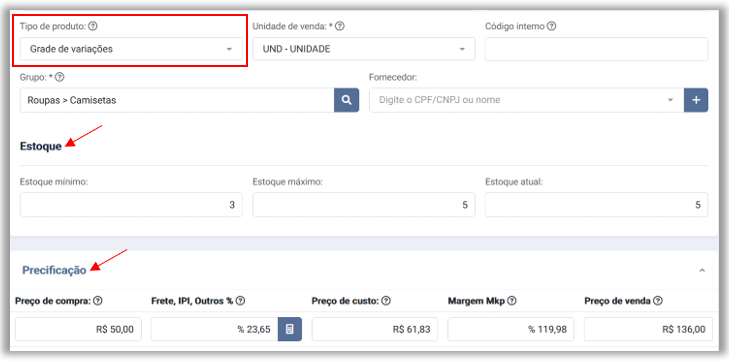Click the Grupo search magnifier icon
This screenshot has width=729, height=361.
coord(346,100)
